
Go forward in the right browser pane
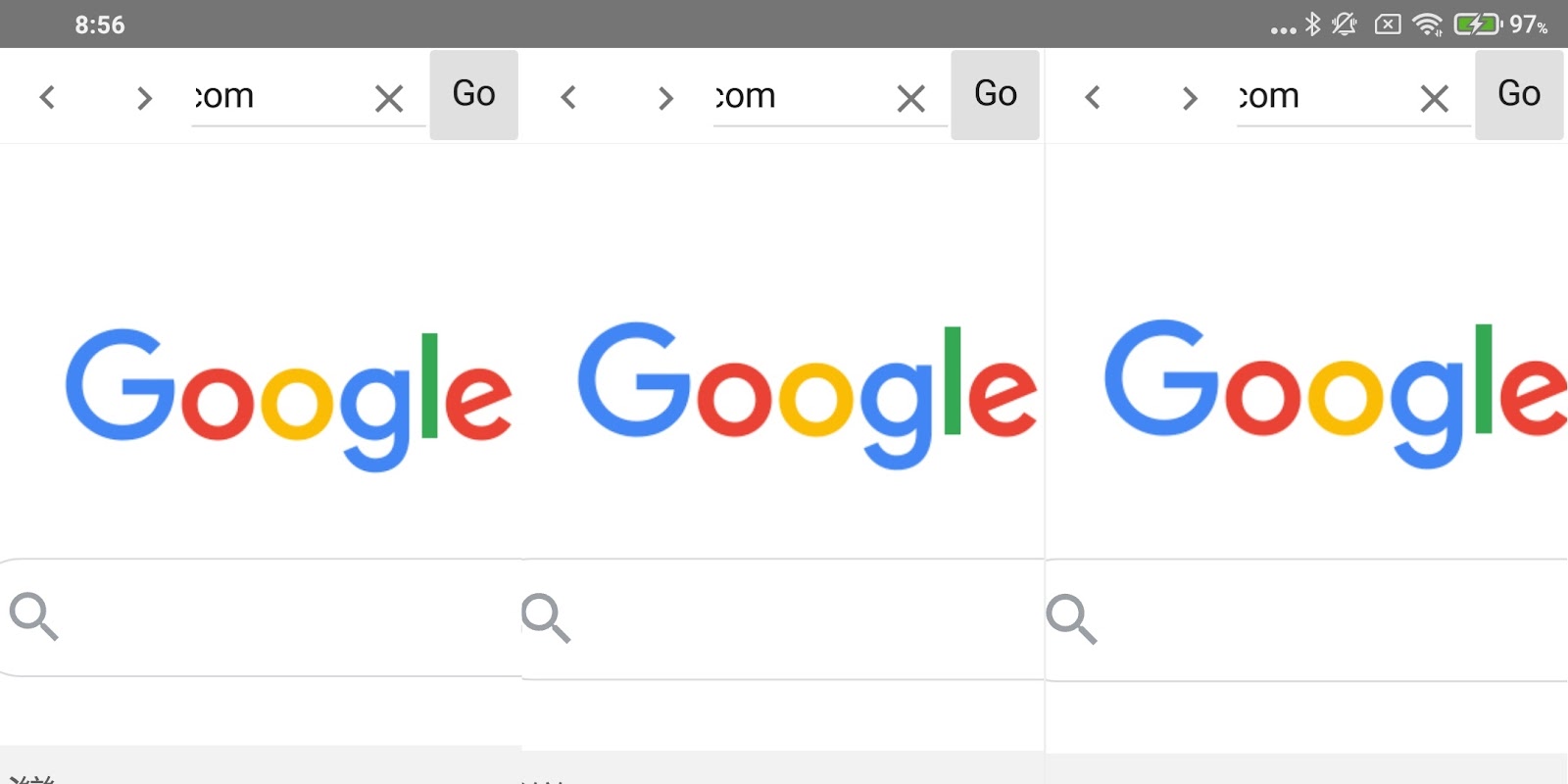tap(1190, 97)
